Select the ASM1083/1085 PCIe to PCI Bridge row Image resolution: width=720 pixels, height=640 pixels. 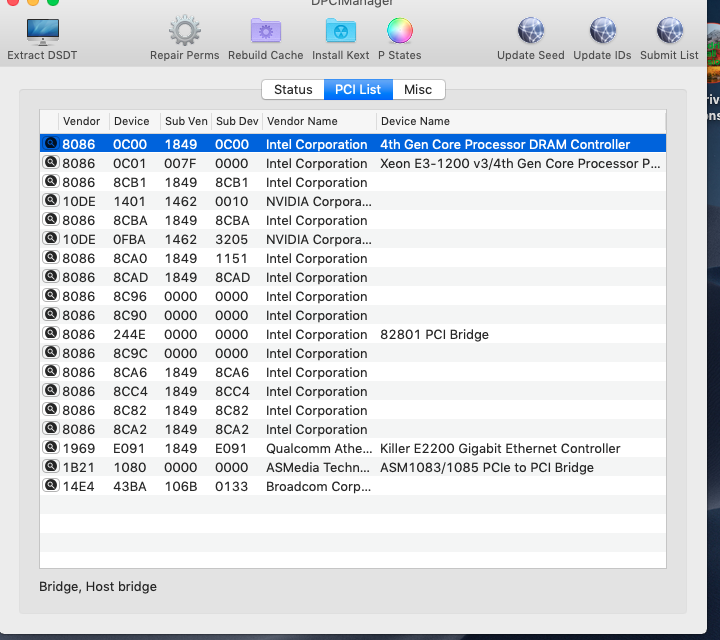click(486, 468)
